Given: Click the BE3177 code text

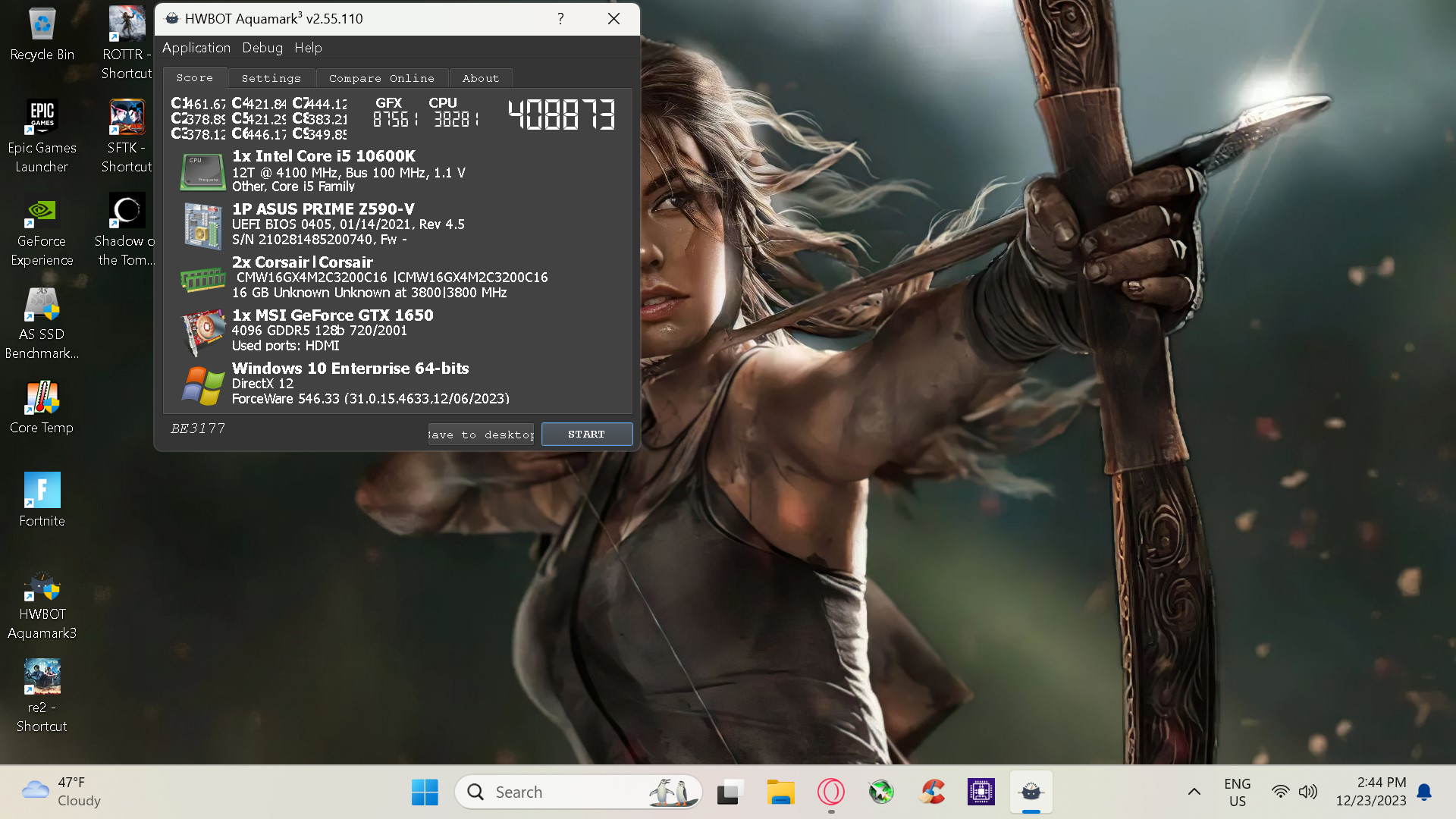Looking at the screenshot, I should pyautogui.click(x=198, y=428).
